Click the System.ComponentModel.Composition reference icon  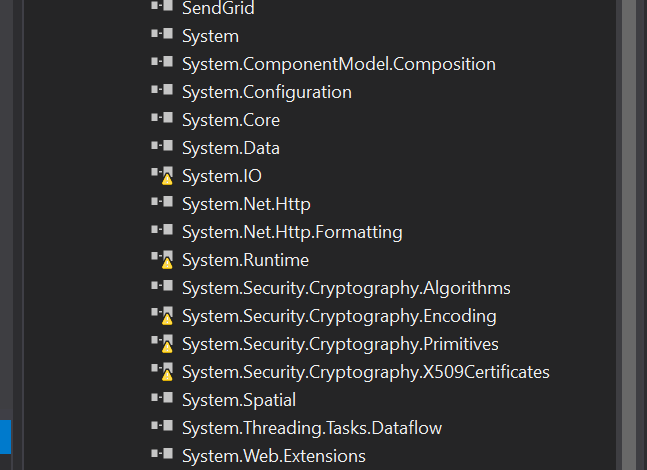(x=162, y=61)
